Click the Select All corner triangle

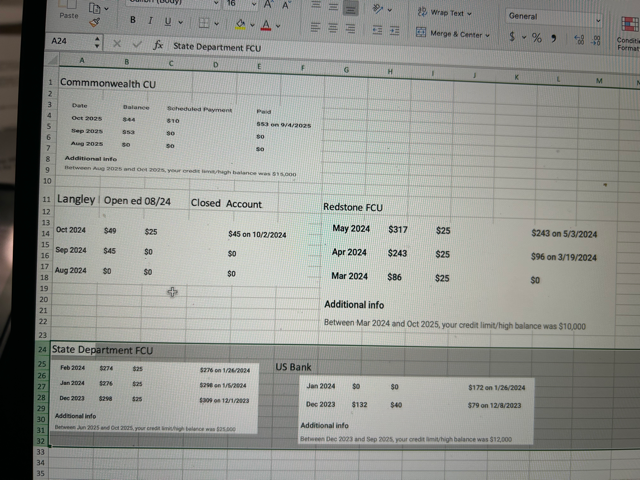[52, 60]
